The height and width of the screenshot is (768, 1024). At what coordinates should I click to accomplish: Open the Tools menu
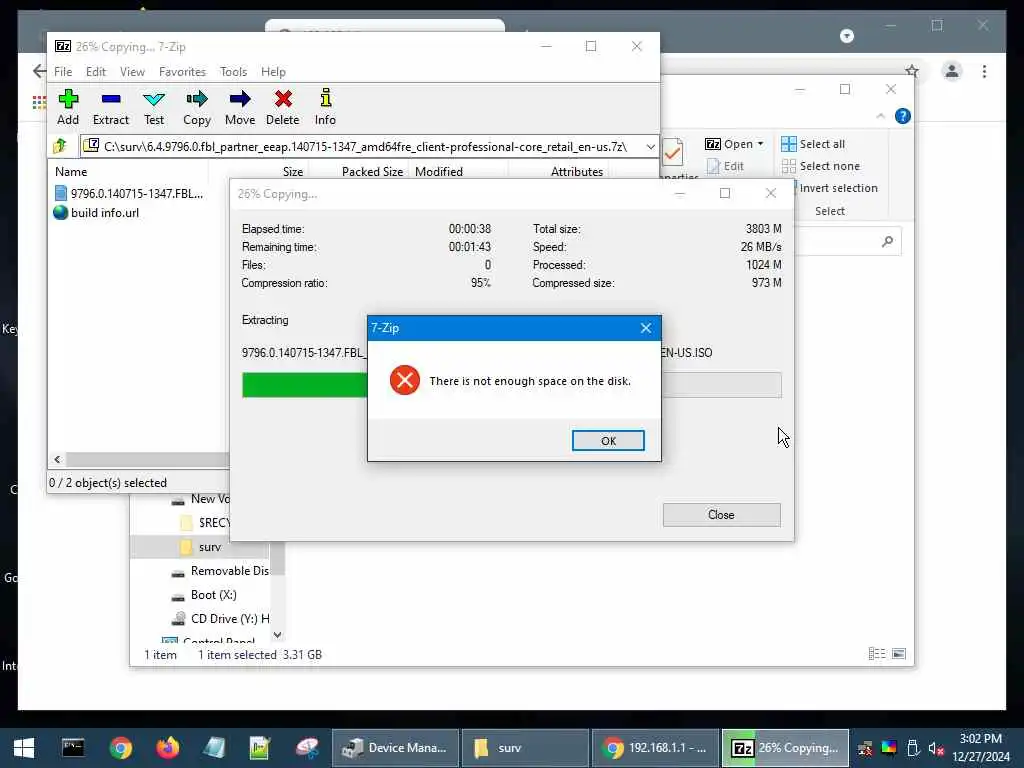(233, 72)
